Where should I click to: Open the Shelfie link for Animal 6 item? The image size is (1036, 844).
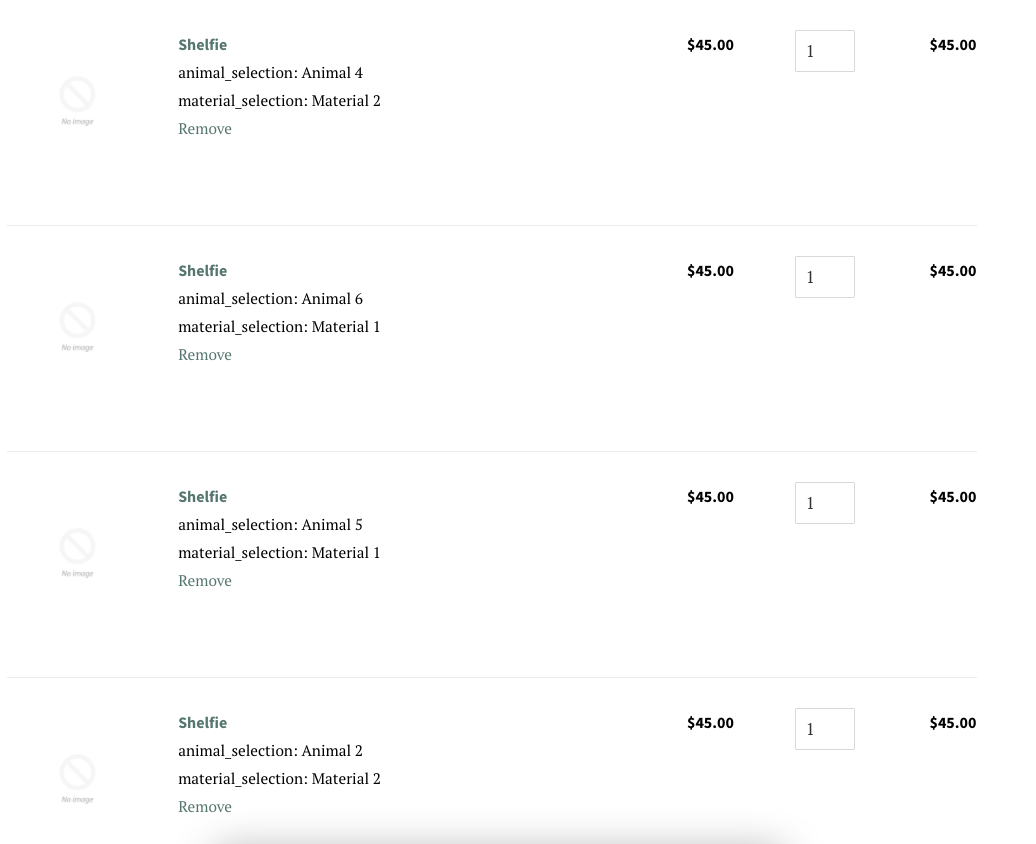point(202,271)
